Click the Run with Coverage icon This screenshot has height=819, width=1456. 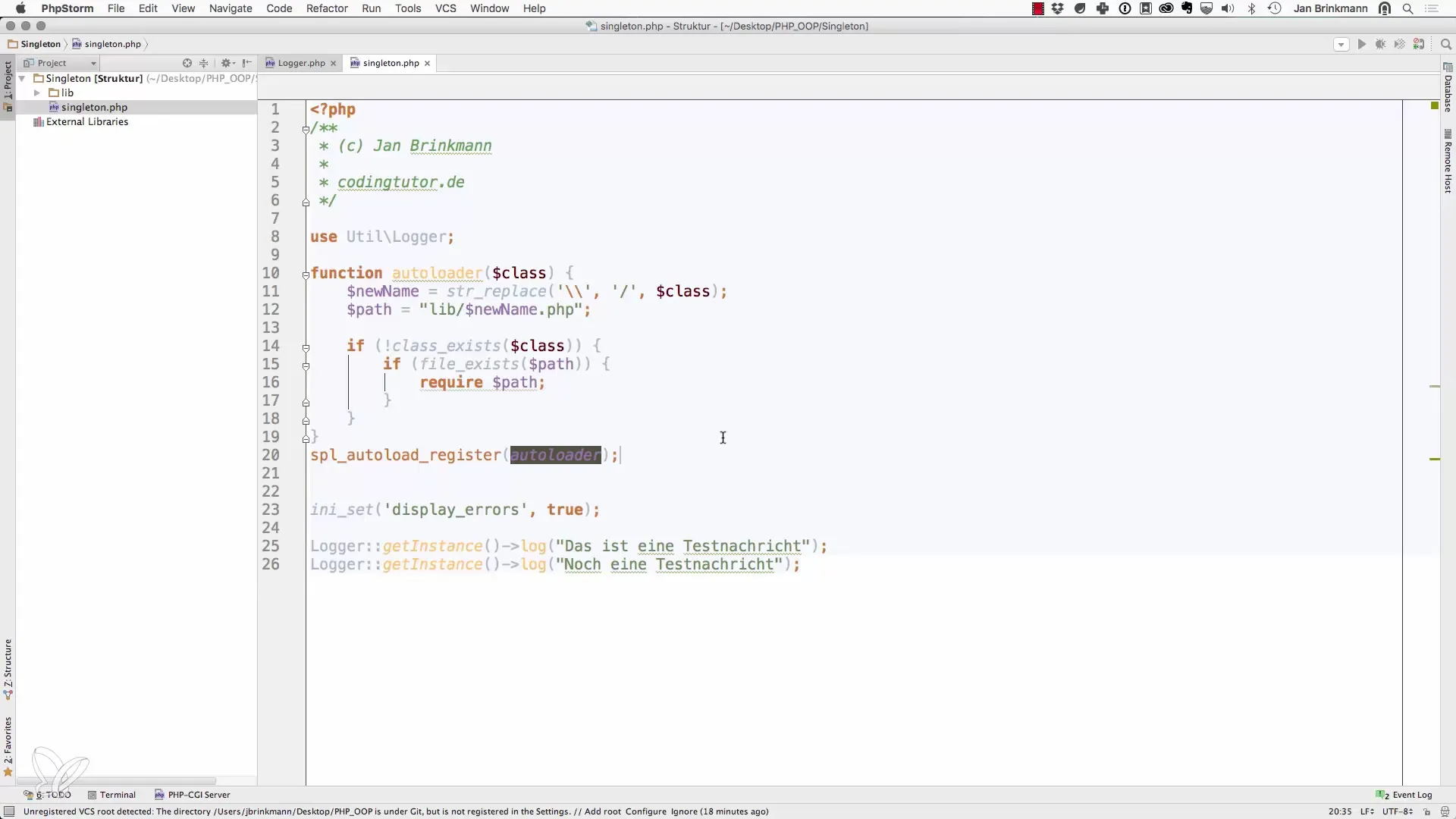[x=1400, y=45]
